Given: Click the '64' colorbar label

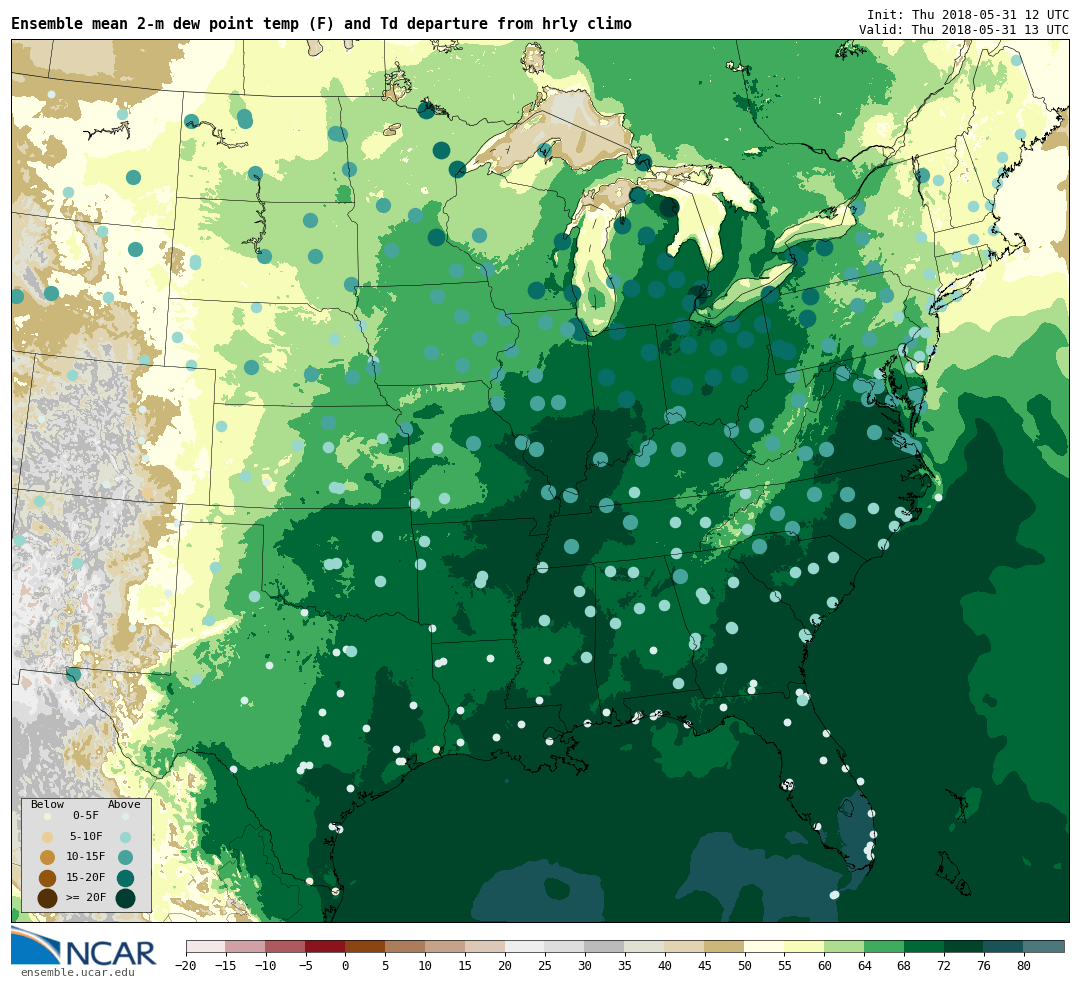Looking at the screenshot, I should [x=865, y=966].
